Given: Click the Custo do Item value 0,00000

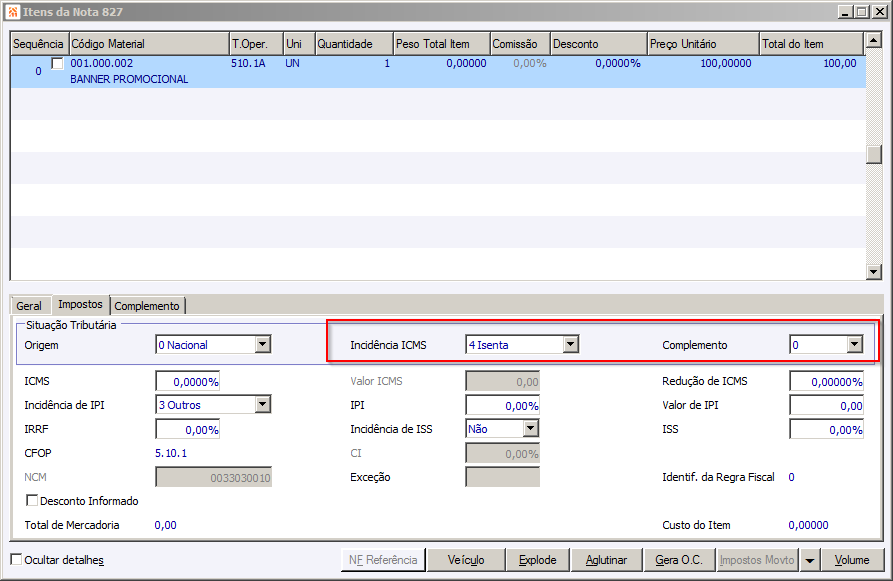Looking at the screenshot, I should (808, 525).
